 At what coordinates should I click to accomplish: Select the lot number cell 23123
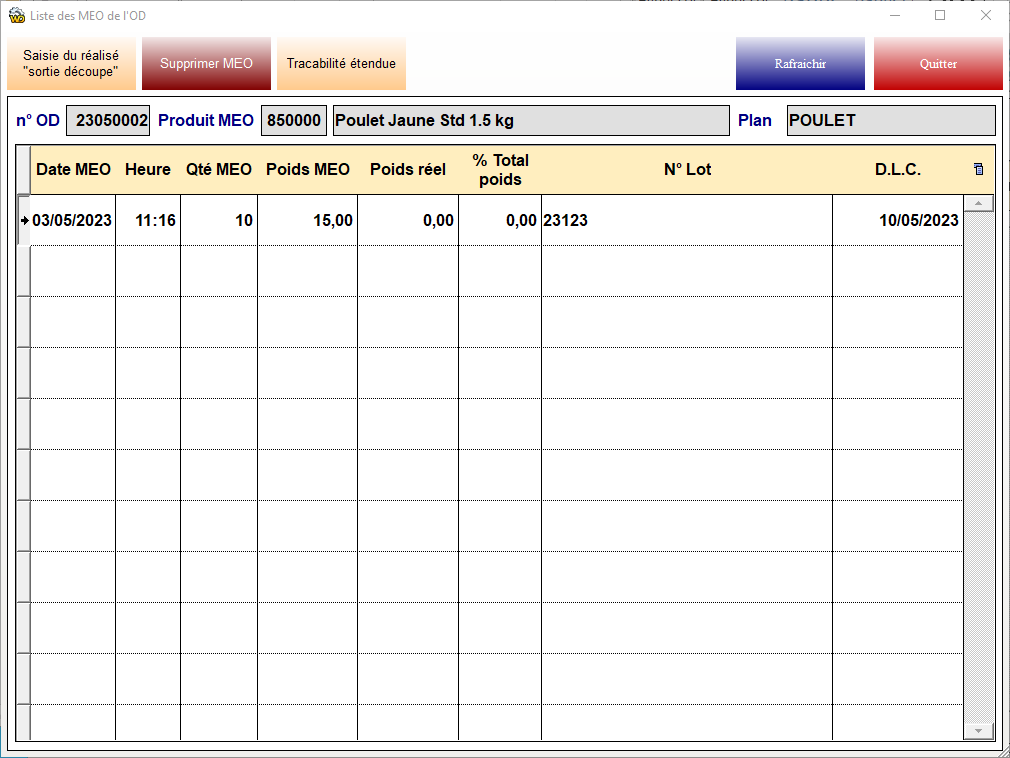pyautogui.click(x=686, y=221)
